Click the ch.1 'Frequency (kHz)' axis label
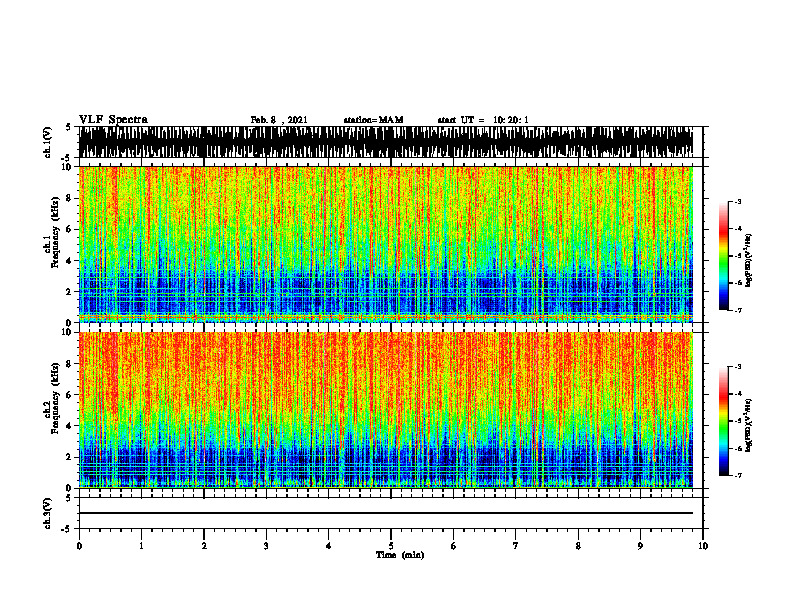The image size is (792, 612). coord(56,232)
